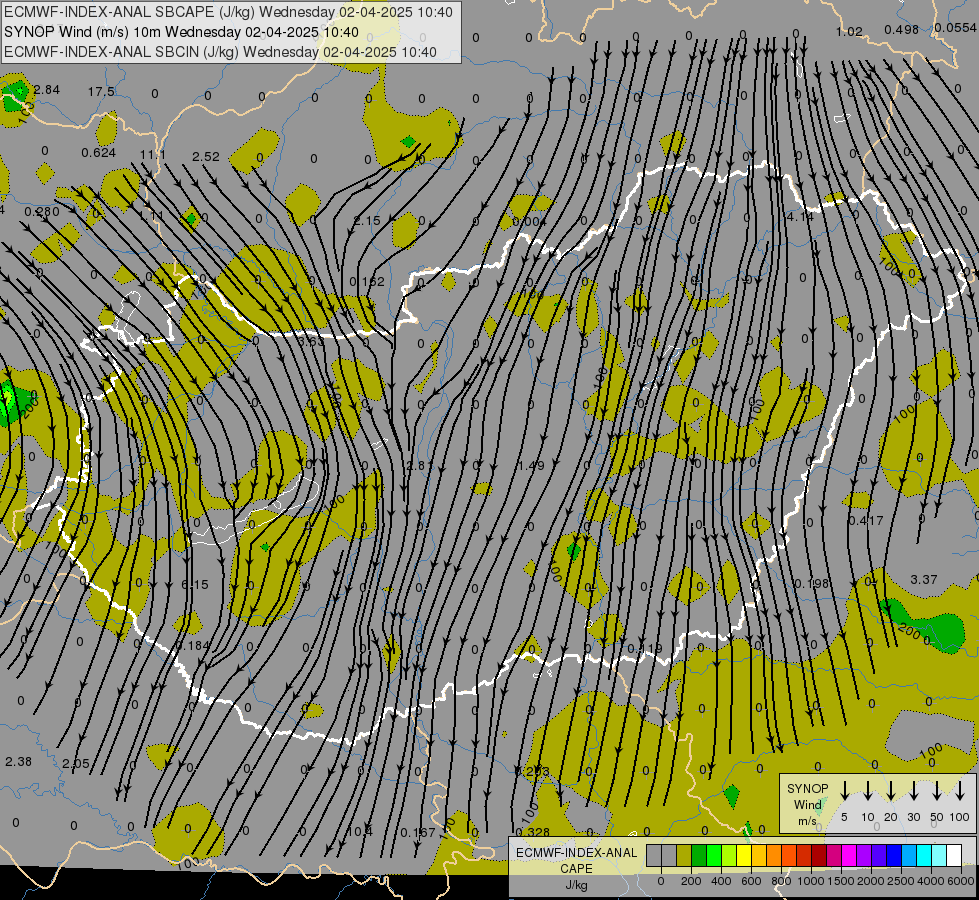Viewport: 979px width, 900px height.
Task: Click the 0.184 value on the map
Action: coord(192,646)
